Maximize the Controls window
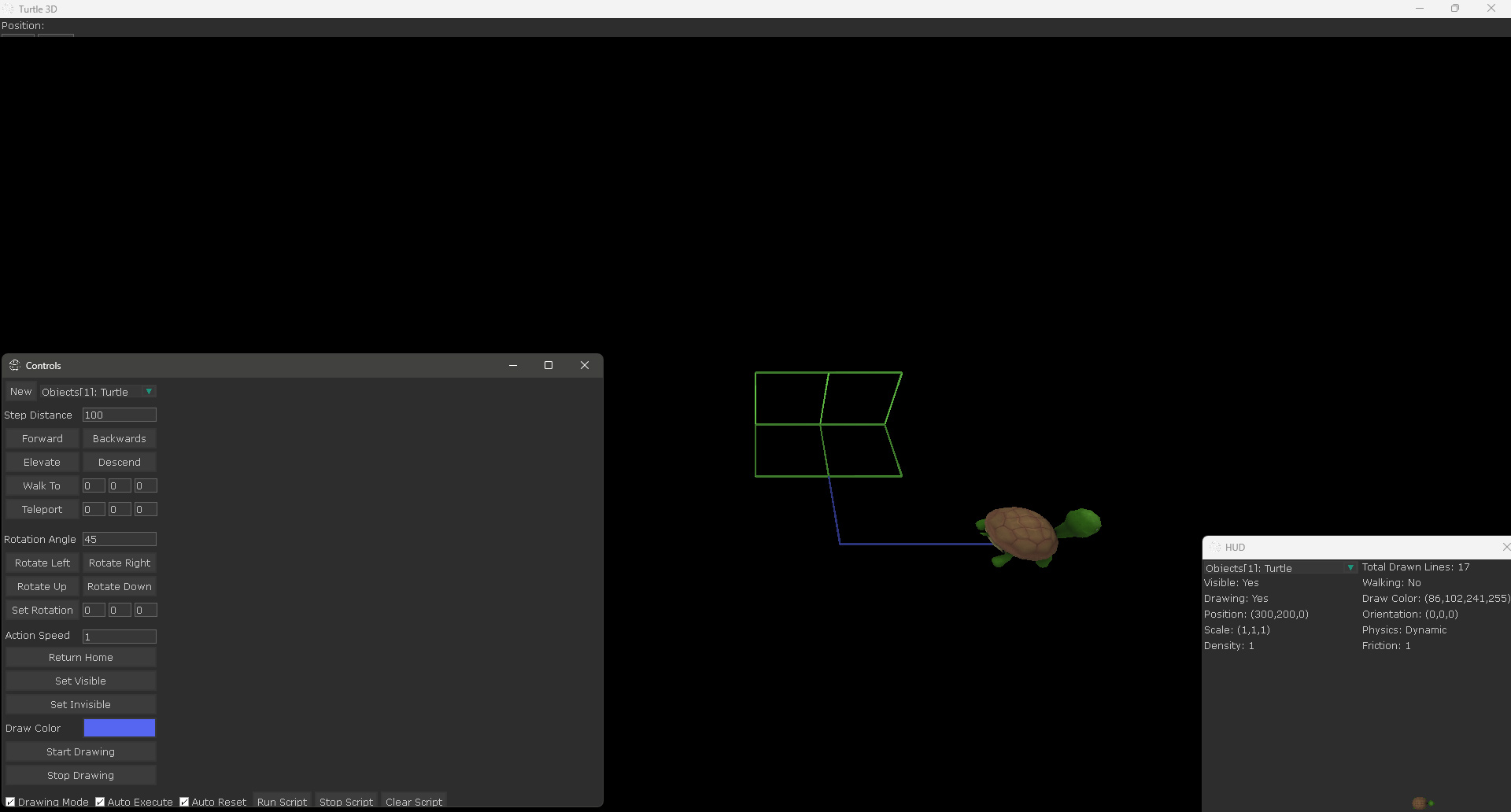The image size is (1511, 812). [549, 365]
